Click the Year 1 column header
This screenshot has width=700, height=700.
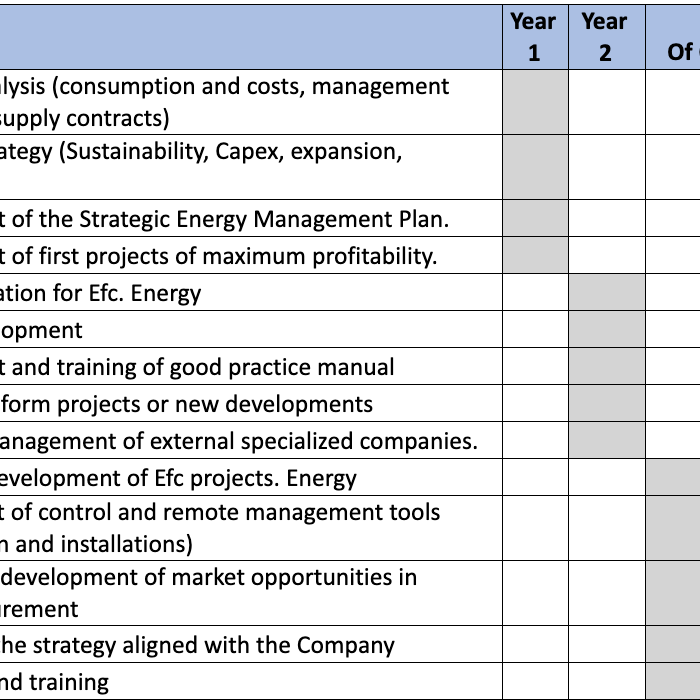[x=535, y=37]
